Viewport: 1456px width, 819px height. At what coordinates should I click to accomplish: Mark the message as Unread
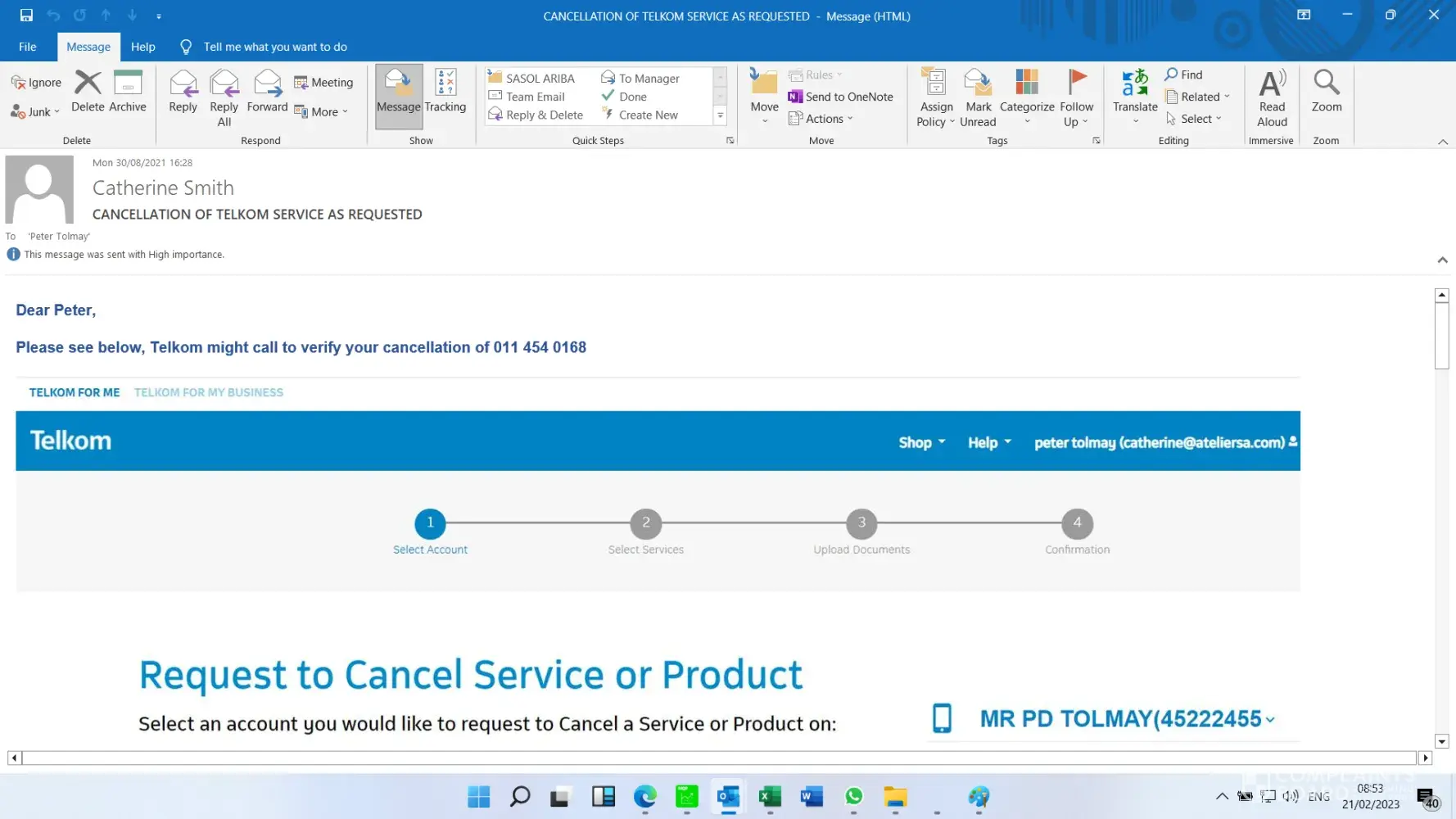(x=978, y=98)
